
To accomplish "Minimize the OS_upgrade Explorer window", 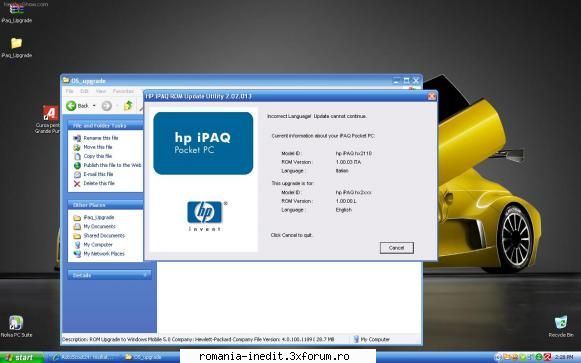I will [x=397, y=80].
